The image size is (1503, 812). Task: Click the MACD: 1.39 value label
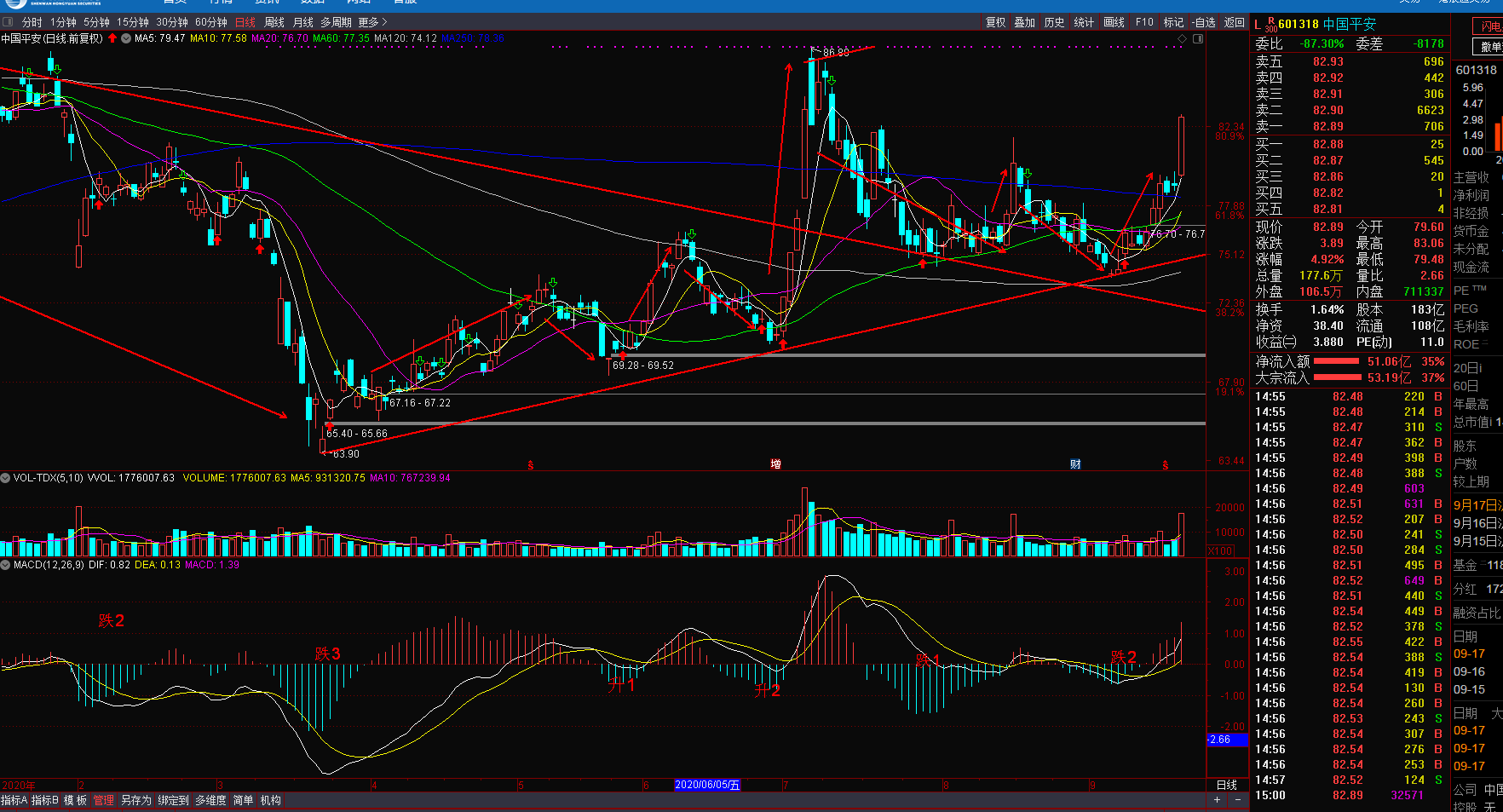(x=212, y=565)
